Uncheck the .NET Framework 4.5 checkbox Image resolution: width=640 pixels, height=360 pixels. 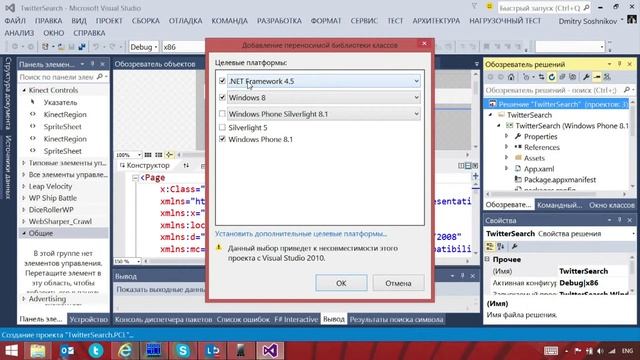point(222,81)
